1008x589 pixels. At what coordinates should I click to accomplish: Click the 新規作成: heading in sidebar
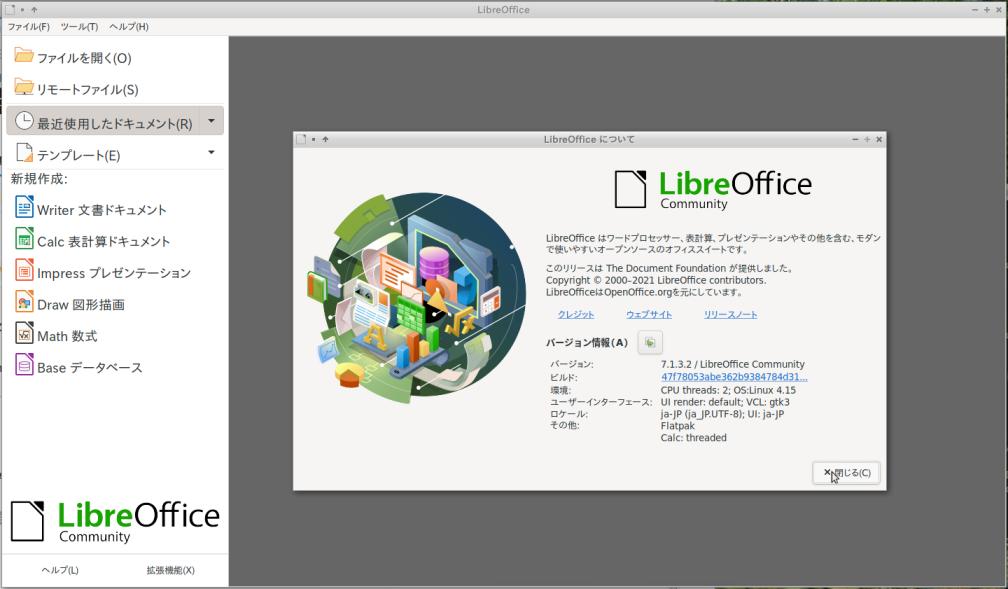[x=39, y=179]
